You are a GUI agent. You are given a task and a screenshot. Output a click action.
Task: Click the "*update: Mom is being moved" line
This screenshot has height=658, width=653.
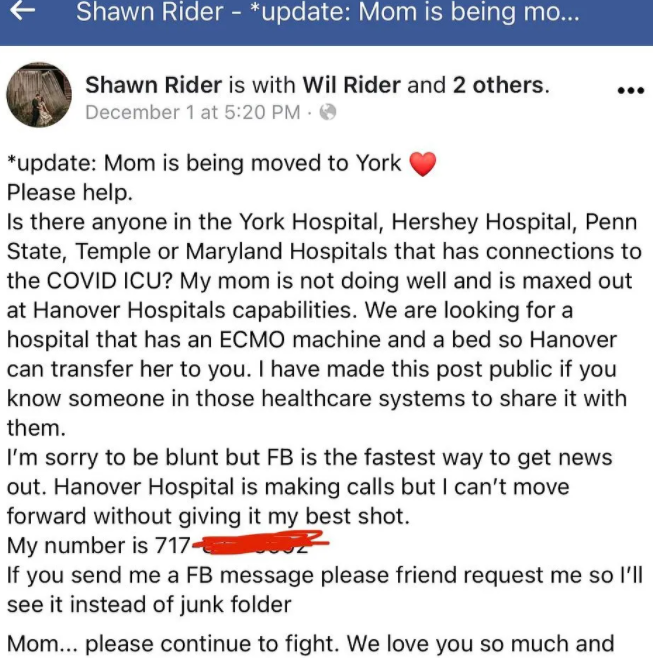pyautogui.click(x=204, y=163)
